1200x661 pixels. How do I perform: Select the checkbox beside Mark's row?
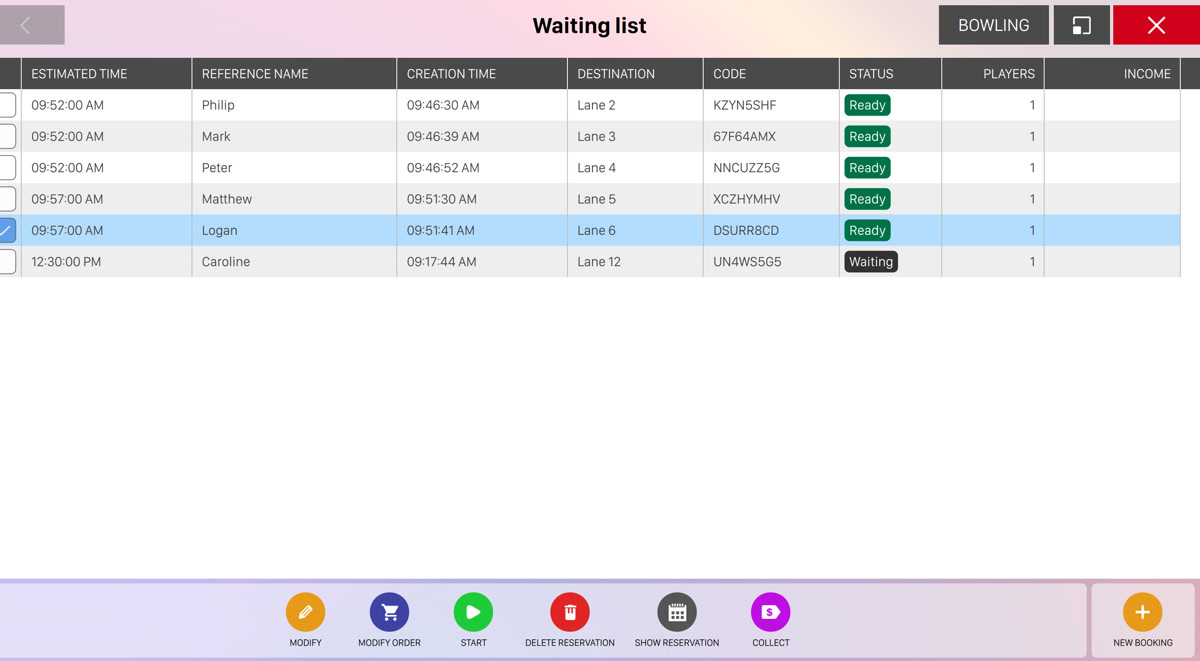[8, 136]
